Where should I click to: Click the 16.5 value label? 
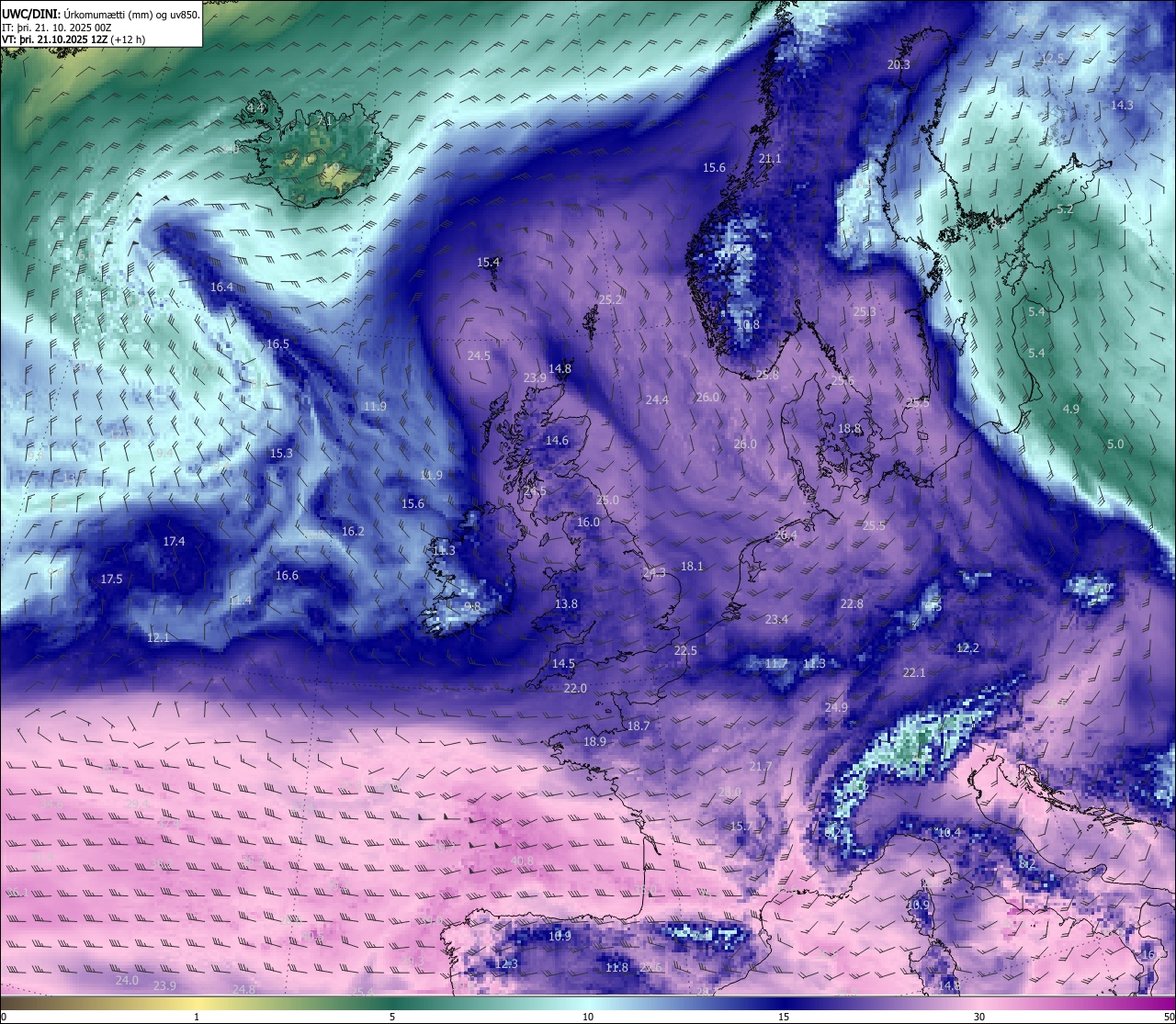277,344
